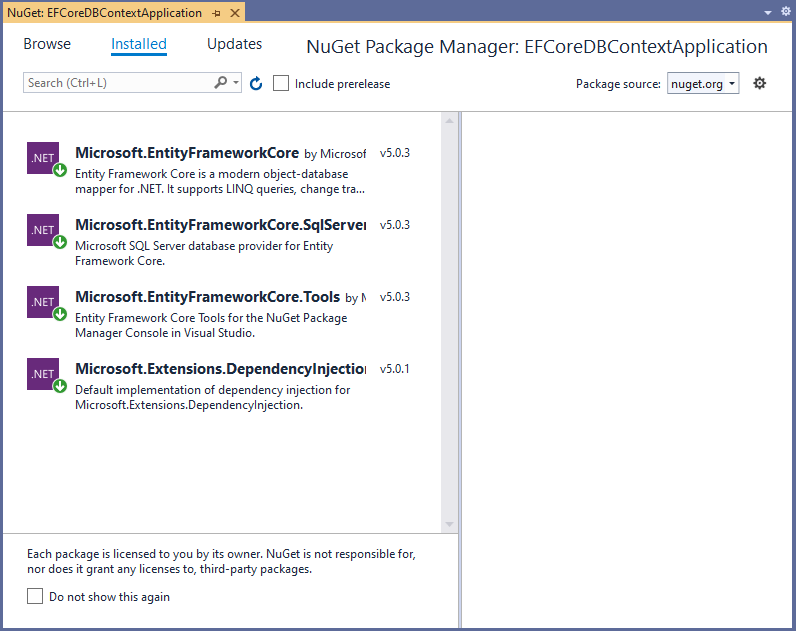Click installed badge on Tools package icon
Viewport: 796px width, 631px height.
[60, 315]
